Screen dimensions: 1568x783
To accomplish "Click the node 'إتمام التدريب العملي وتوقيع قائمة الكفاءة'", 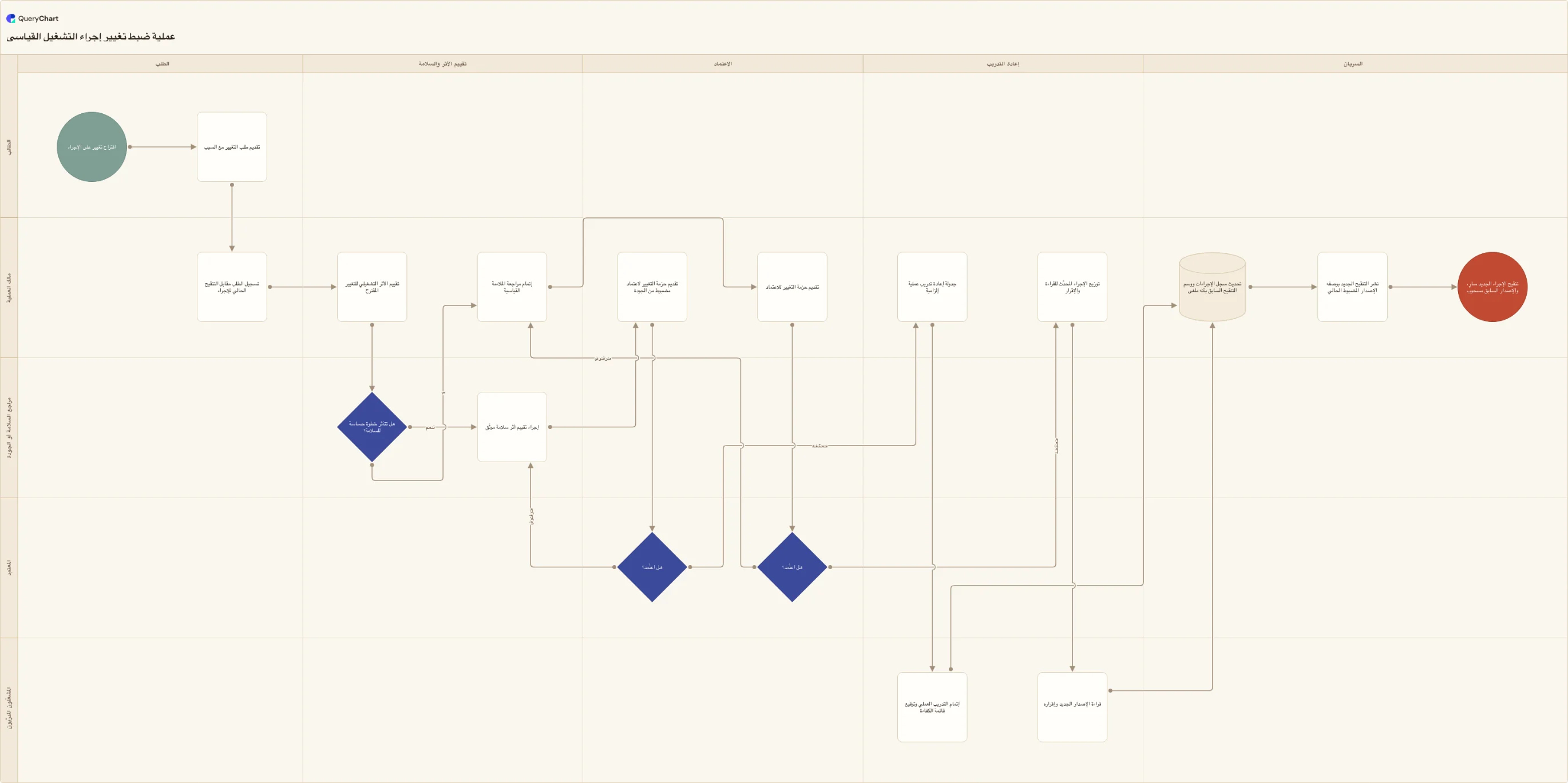I will click(x=932, y=707).
